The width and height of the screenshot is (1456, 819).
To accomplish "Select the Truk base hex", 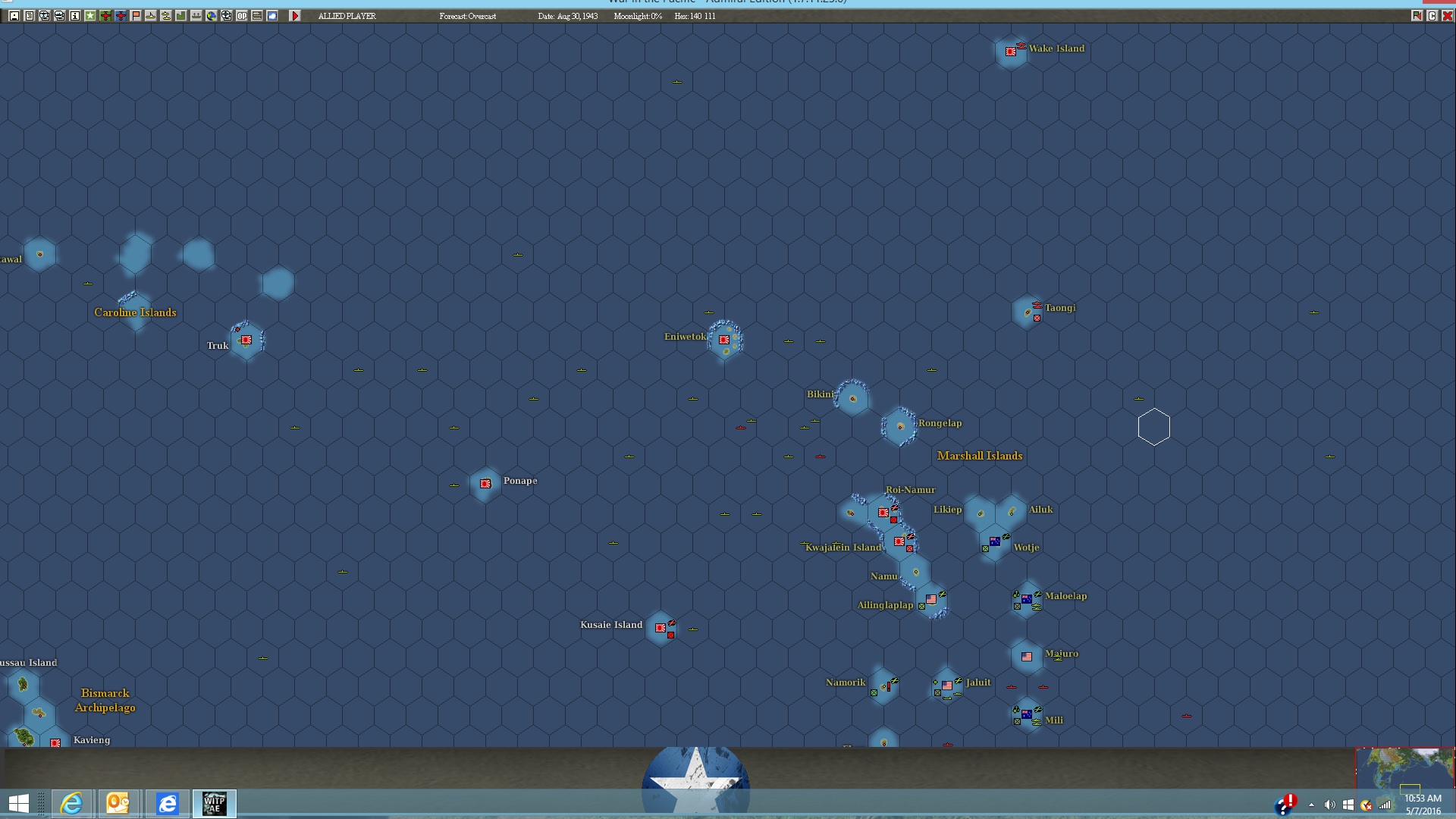I will coord(246,340).
